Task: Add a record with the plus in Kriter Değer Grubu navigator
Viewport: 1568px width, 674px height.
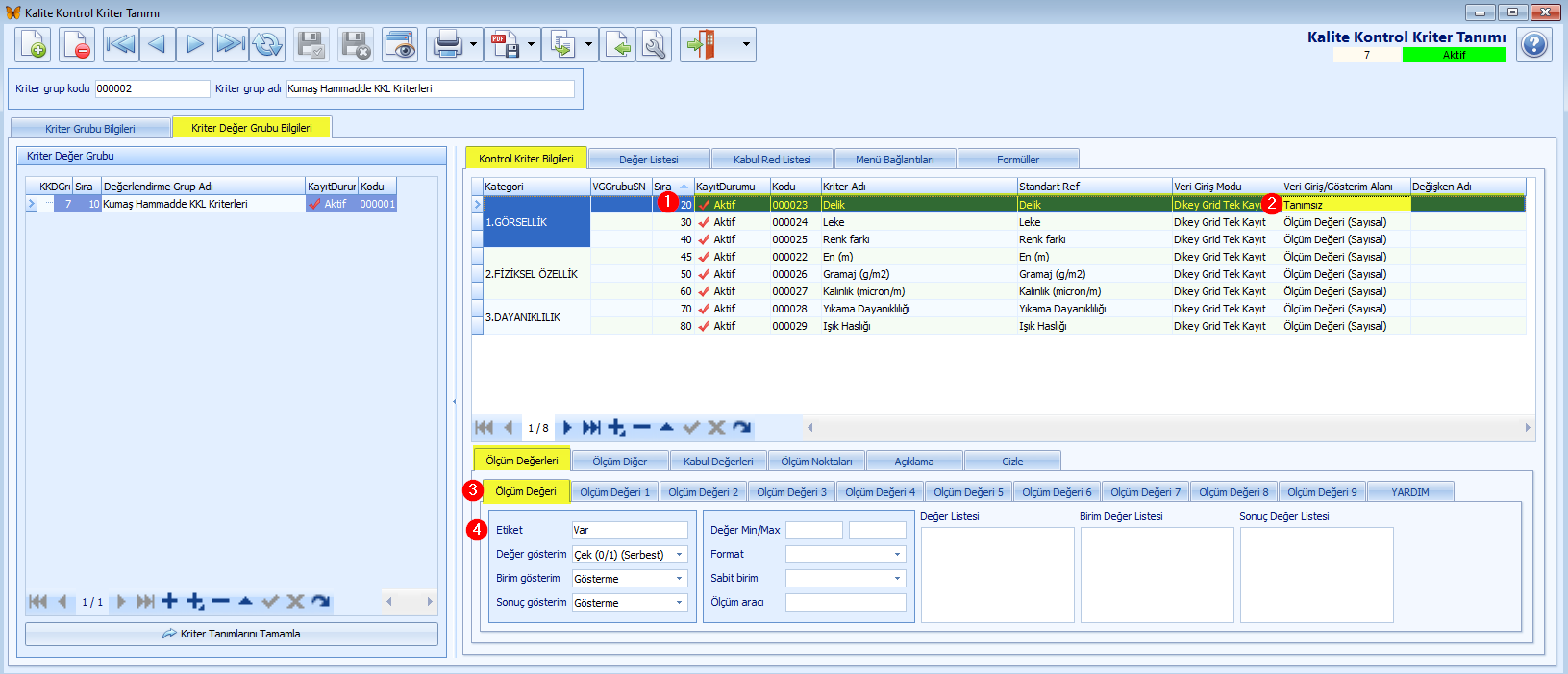Action: click(169, 602)
